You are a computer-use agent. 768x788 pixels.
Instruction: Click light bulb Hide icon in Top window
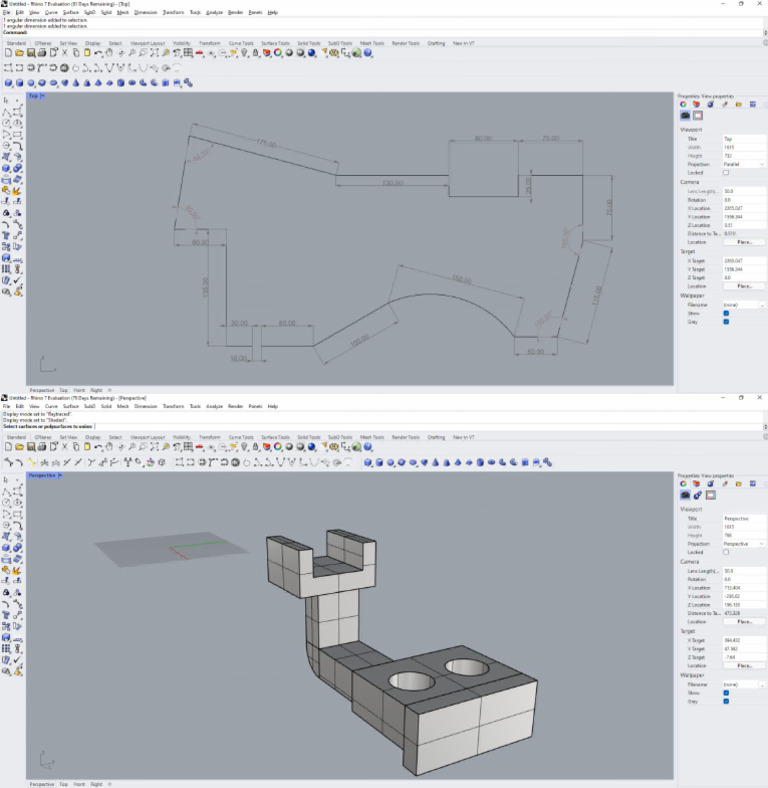[x=244, y=53]
